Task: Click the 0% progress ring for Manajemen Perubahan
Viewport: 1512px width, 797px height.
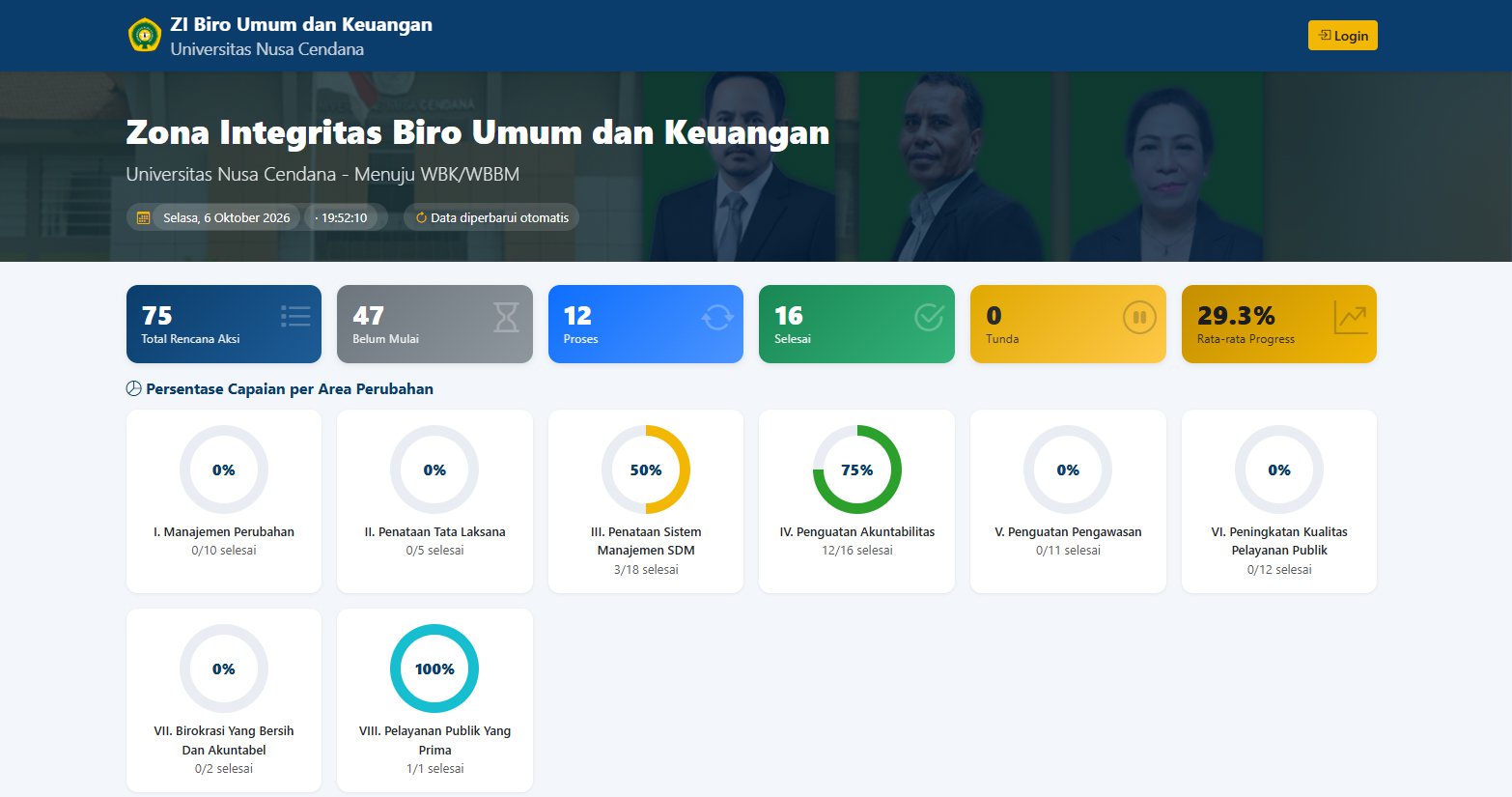Action: pyautogui.click(x=224, y=470)
